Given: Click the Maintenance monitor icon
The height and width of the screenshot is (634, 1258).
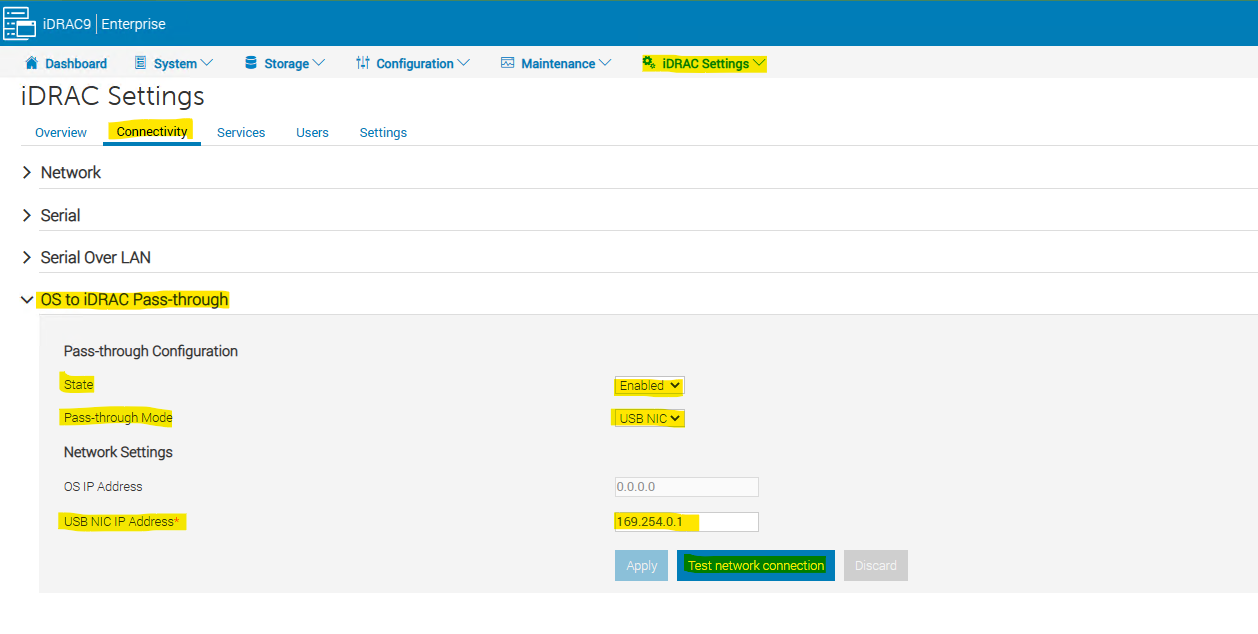Looking at the screenshot, I should point(507,63).
